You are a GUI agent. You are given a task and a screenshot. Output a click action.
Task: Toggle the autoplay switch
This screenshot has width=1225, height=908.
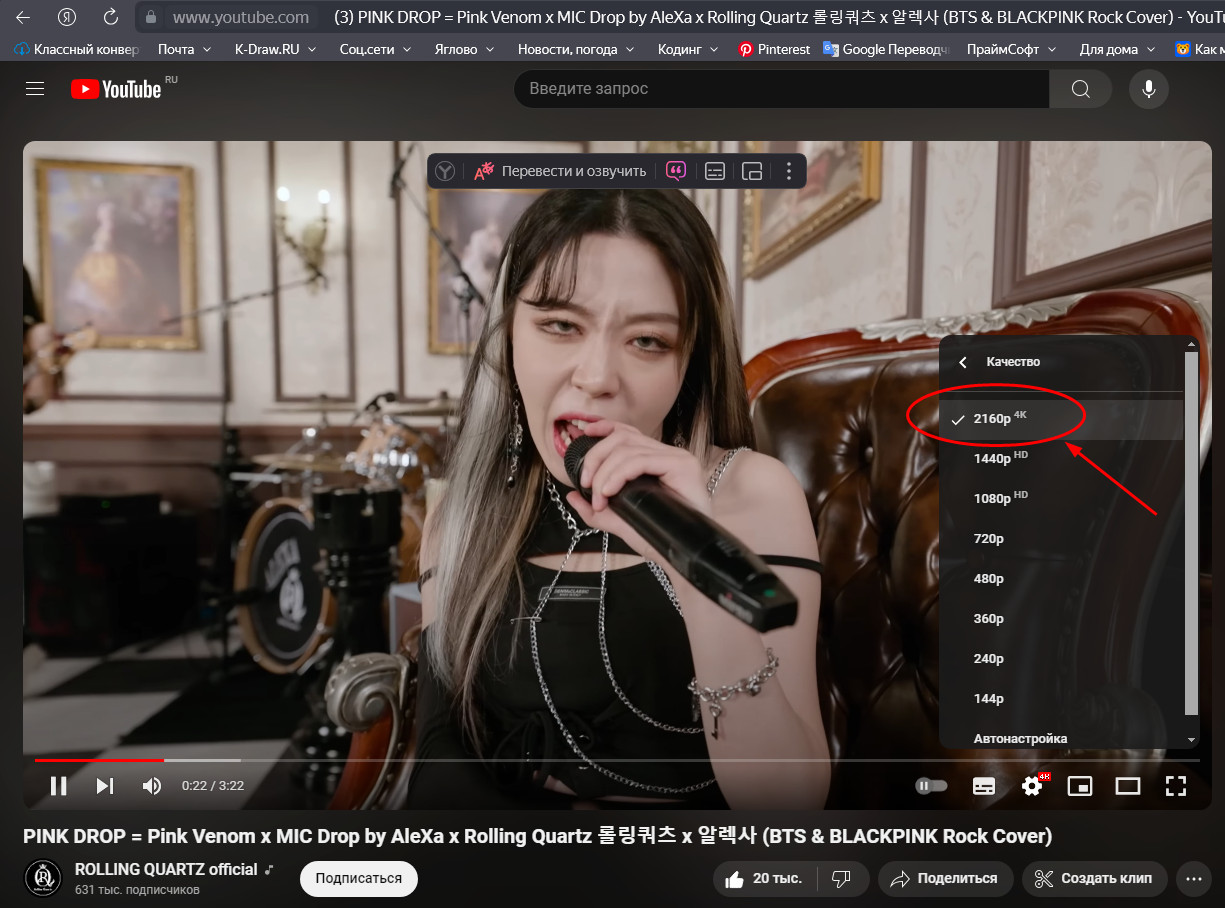click(931, 786)
